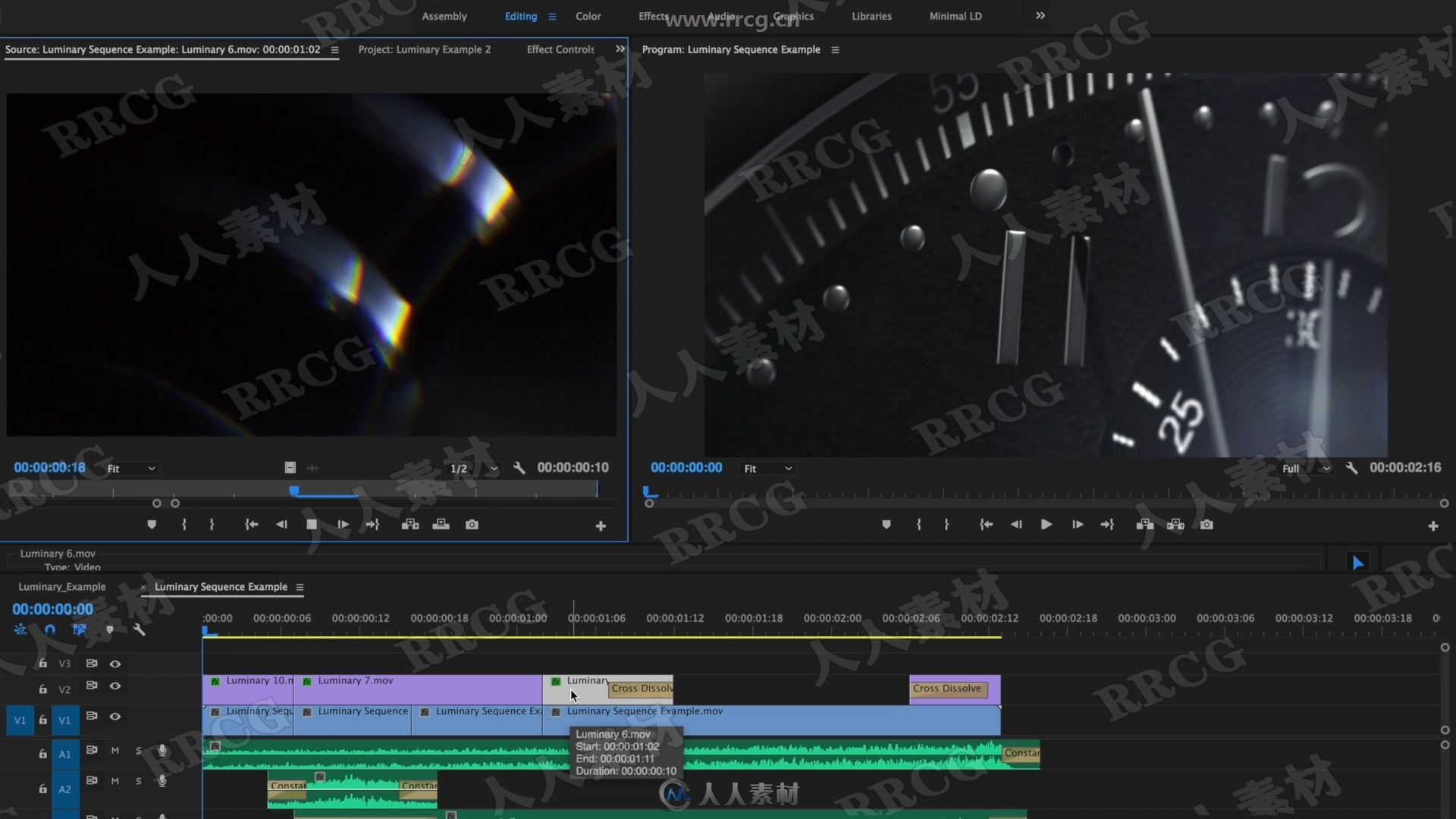1456x819 pixels.
Task: Toggle Linked Selection in timeline
Action: click(79, 629)
